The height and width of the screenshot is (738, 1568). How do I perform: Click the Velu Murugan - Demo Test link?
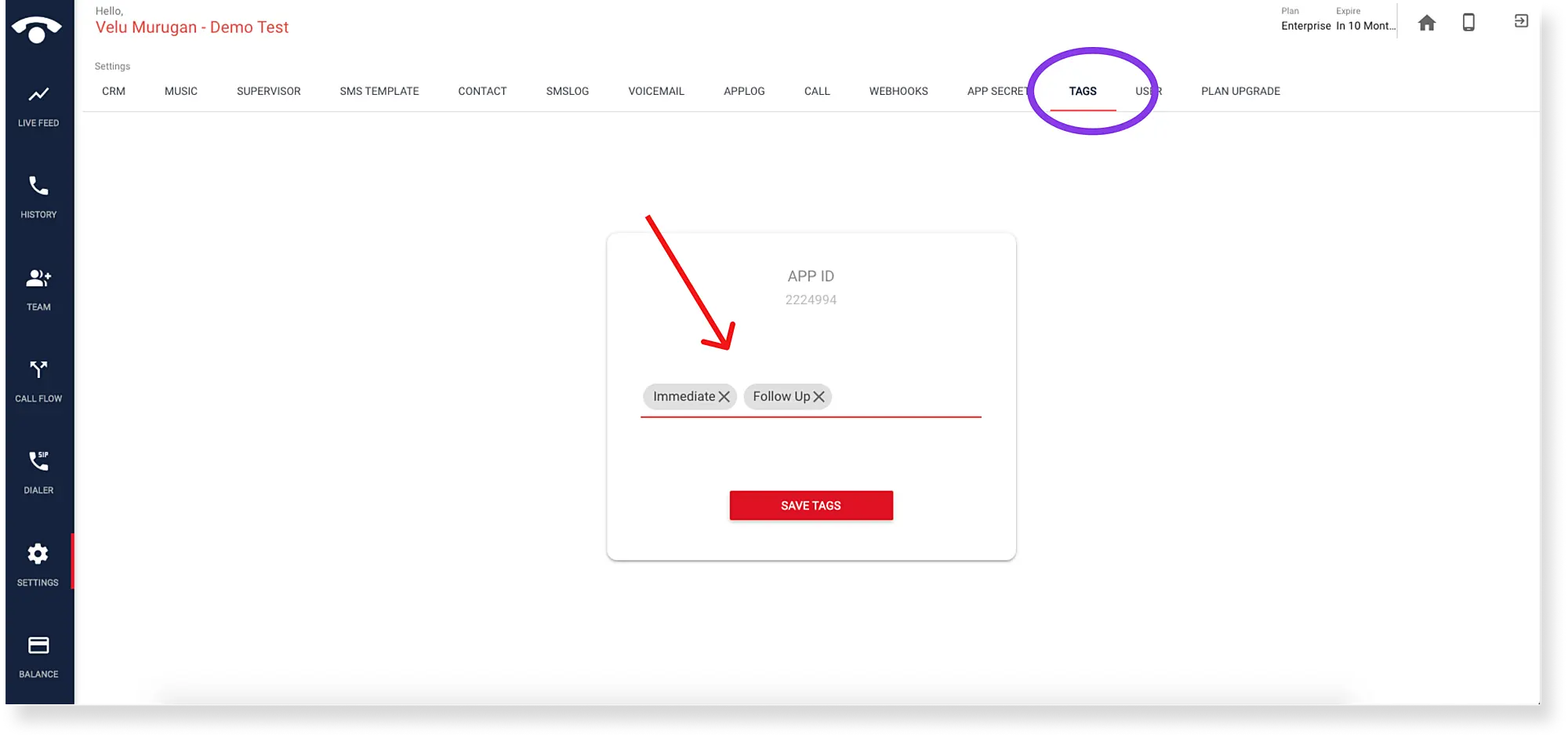pyautogui.click(x=192, y=27)
